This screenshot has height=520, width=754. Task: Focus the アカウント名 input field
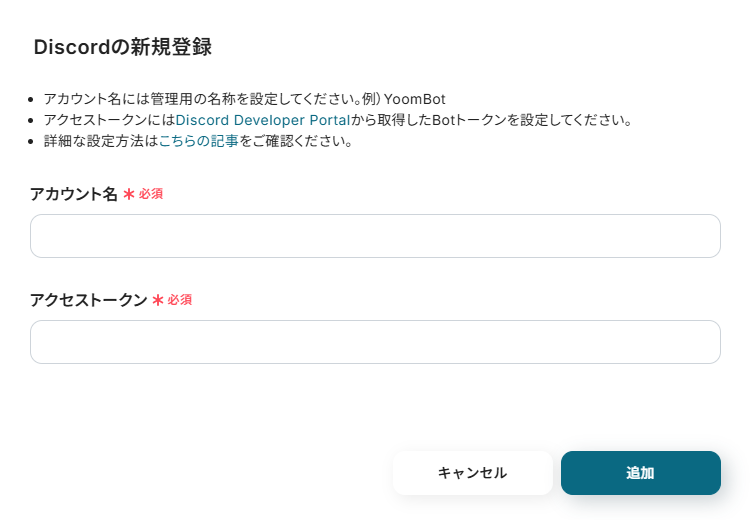375,236
